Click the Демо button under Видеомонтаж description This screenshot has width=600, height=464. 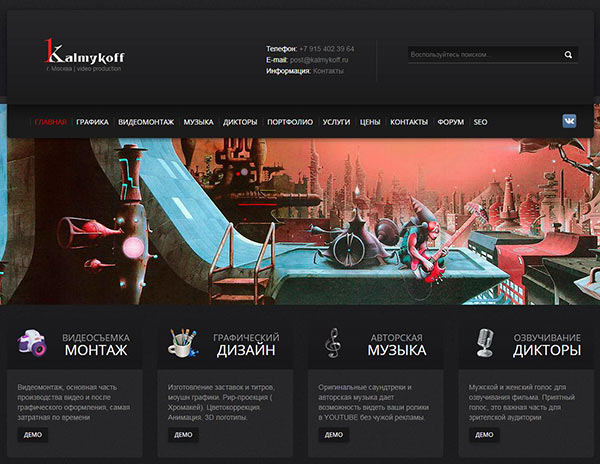[x=33, y=435]
